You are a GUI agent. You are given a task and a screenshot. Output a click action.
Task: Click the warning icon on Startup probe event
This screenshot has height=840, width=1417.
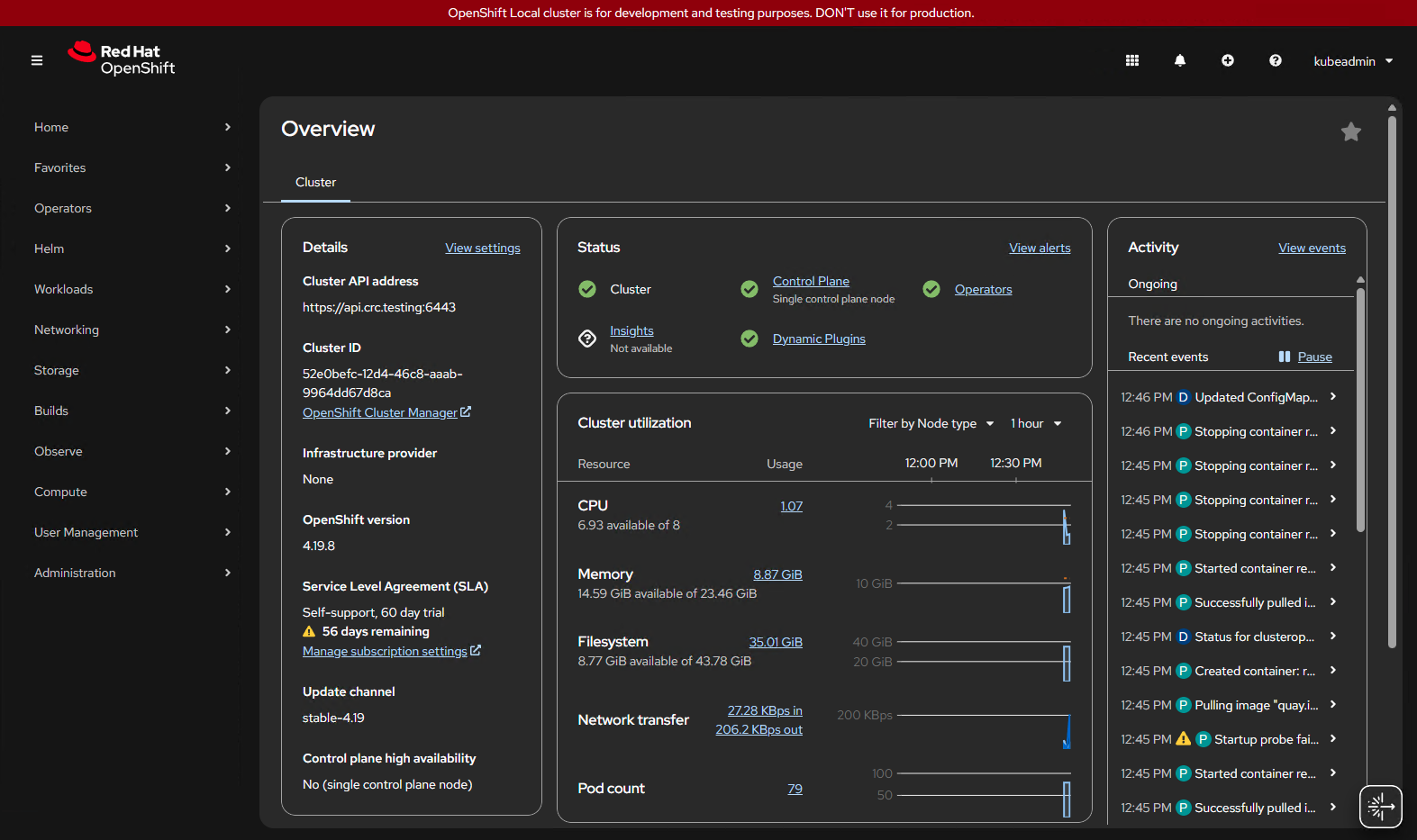(1184, 738)
